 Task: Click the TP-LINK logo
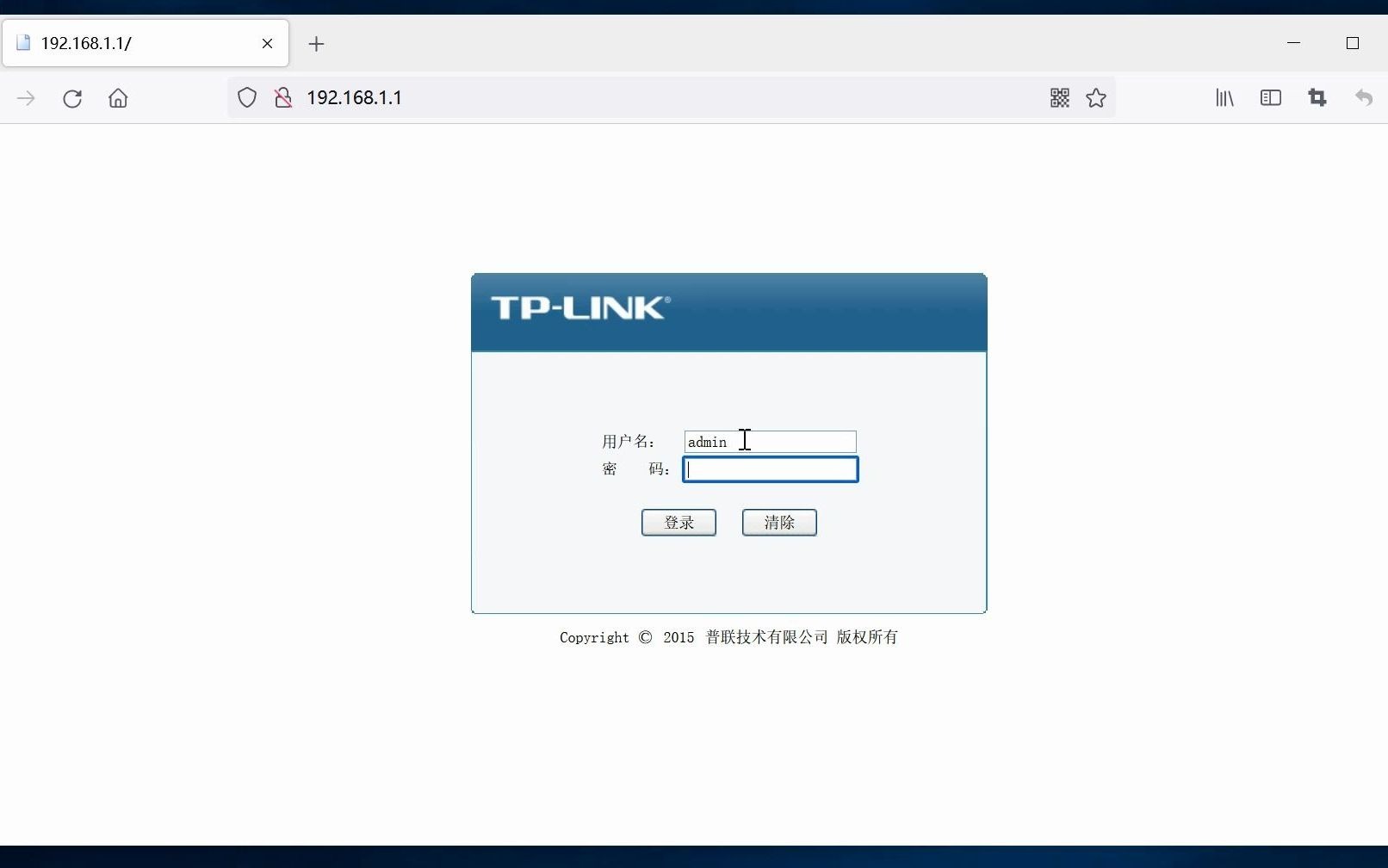(580, 308)
